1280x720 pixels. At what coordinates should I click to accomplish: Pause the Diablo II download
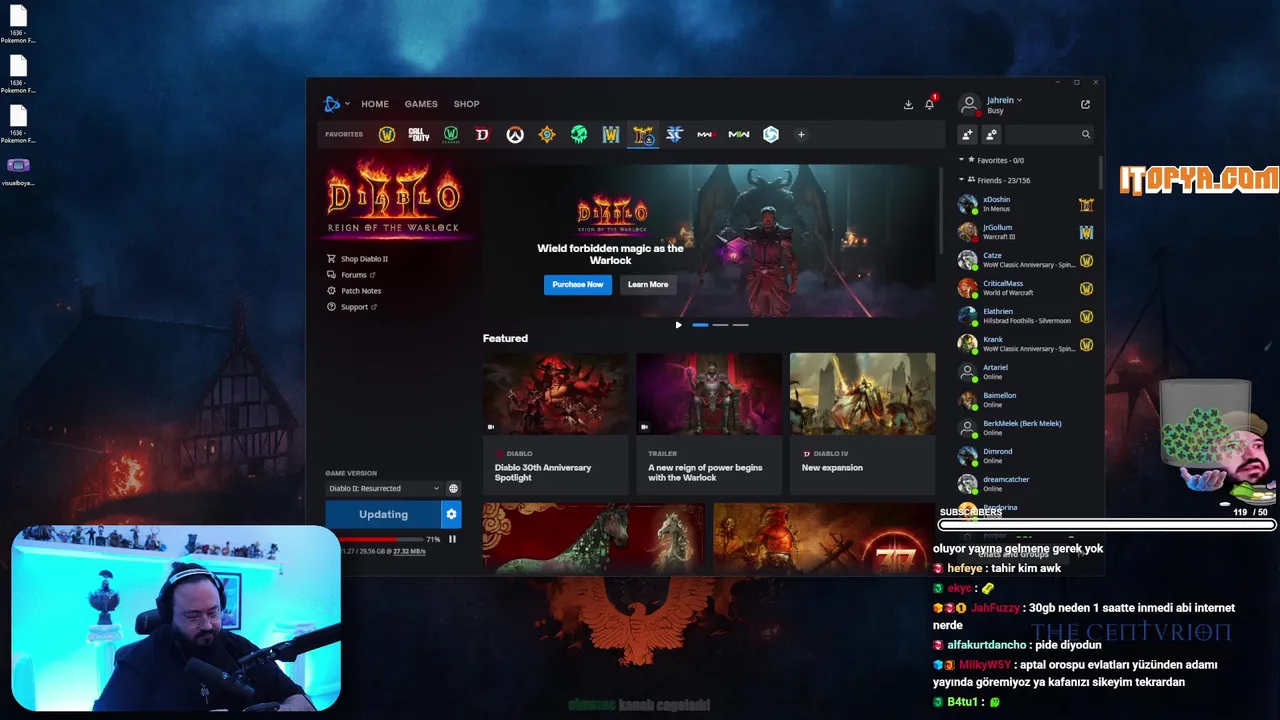pos(452,539)
